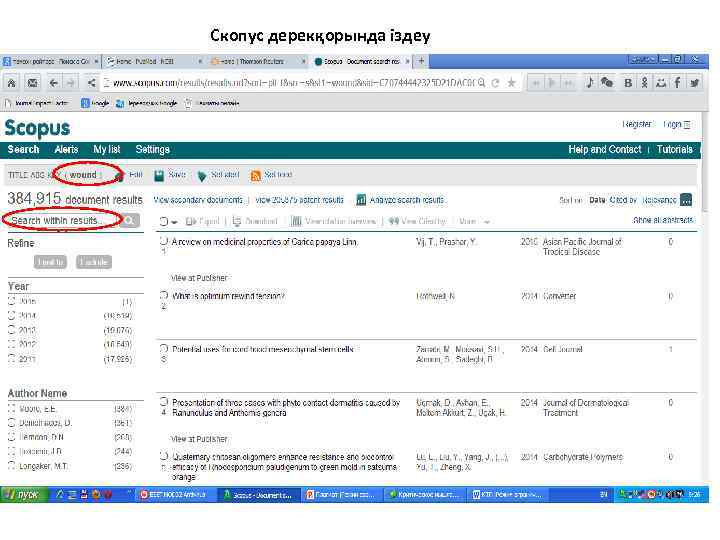Reload the page with the refresh icon
The width and height of the screenshot is (720, 540).
495,83
